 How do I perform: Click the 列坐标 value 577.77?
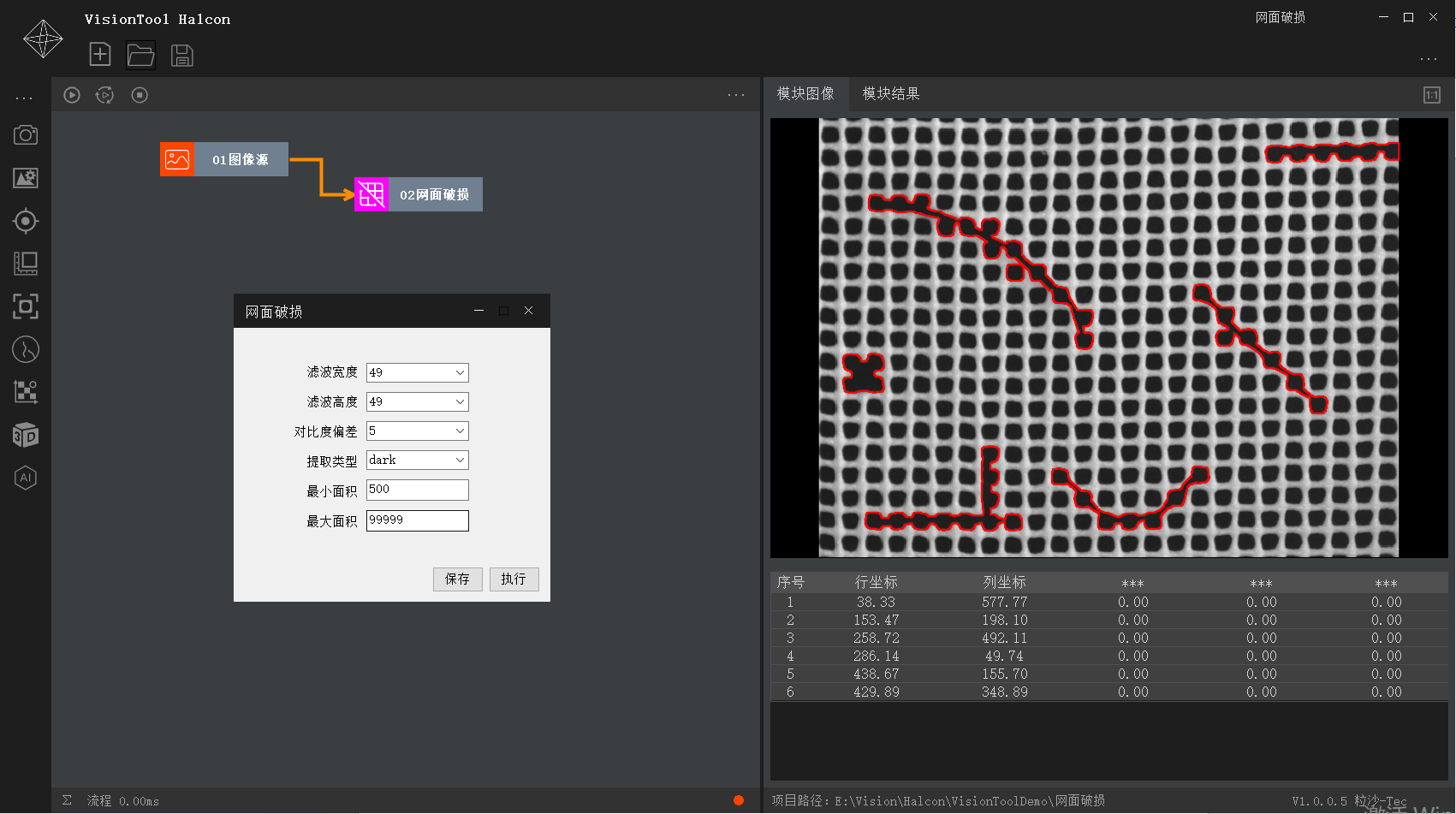click(1004, 603)
